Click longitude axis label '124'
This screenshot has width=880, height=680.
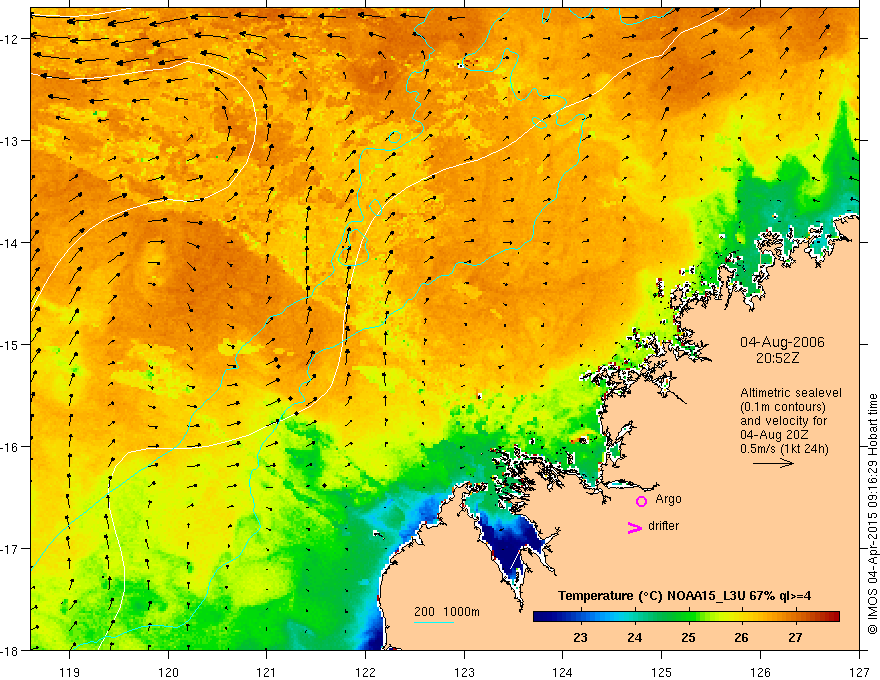(563, 672)
